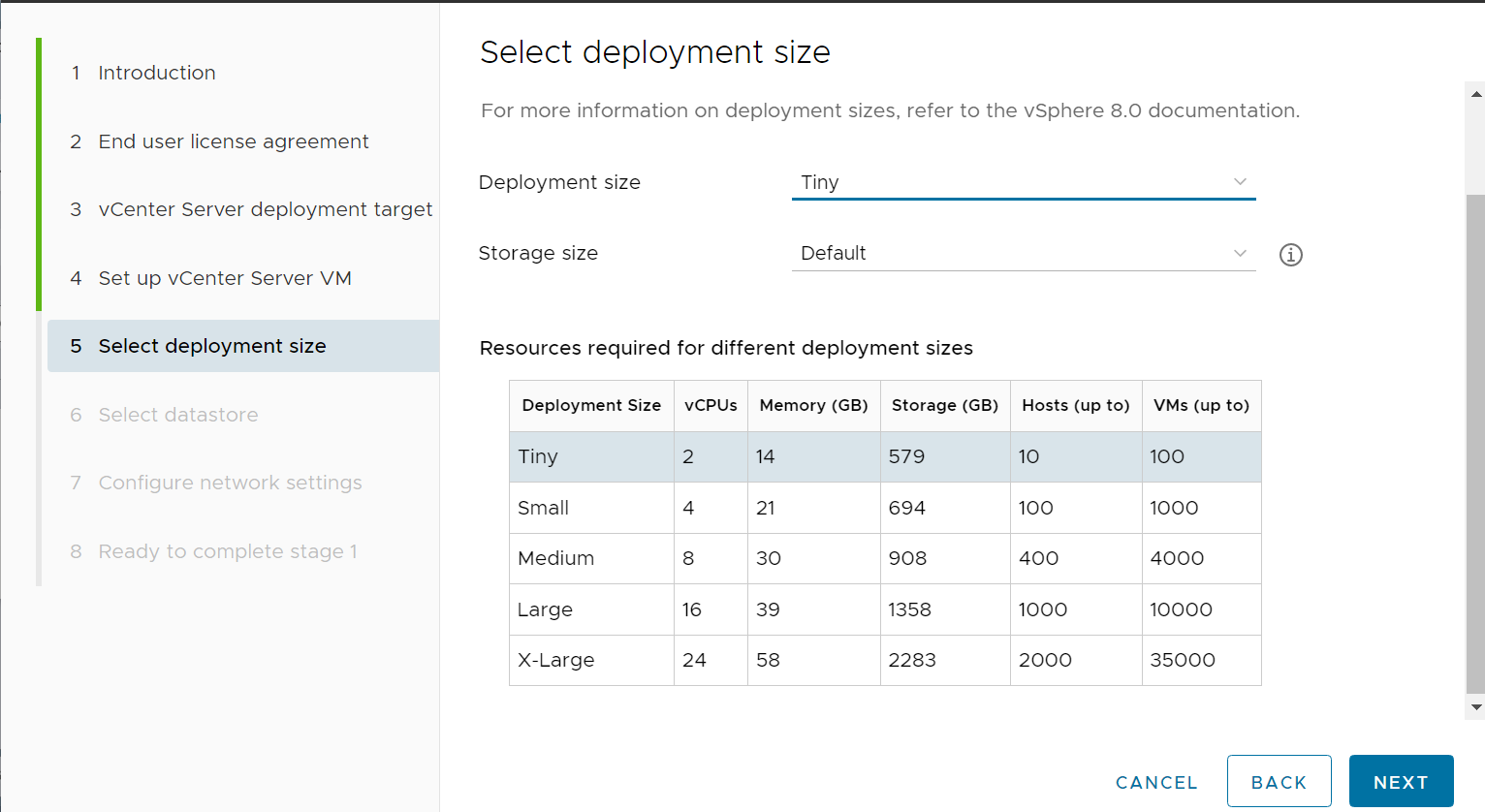The image size is (1485, 812).
Task: Click the vCPUs column header
Action: 711,405
